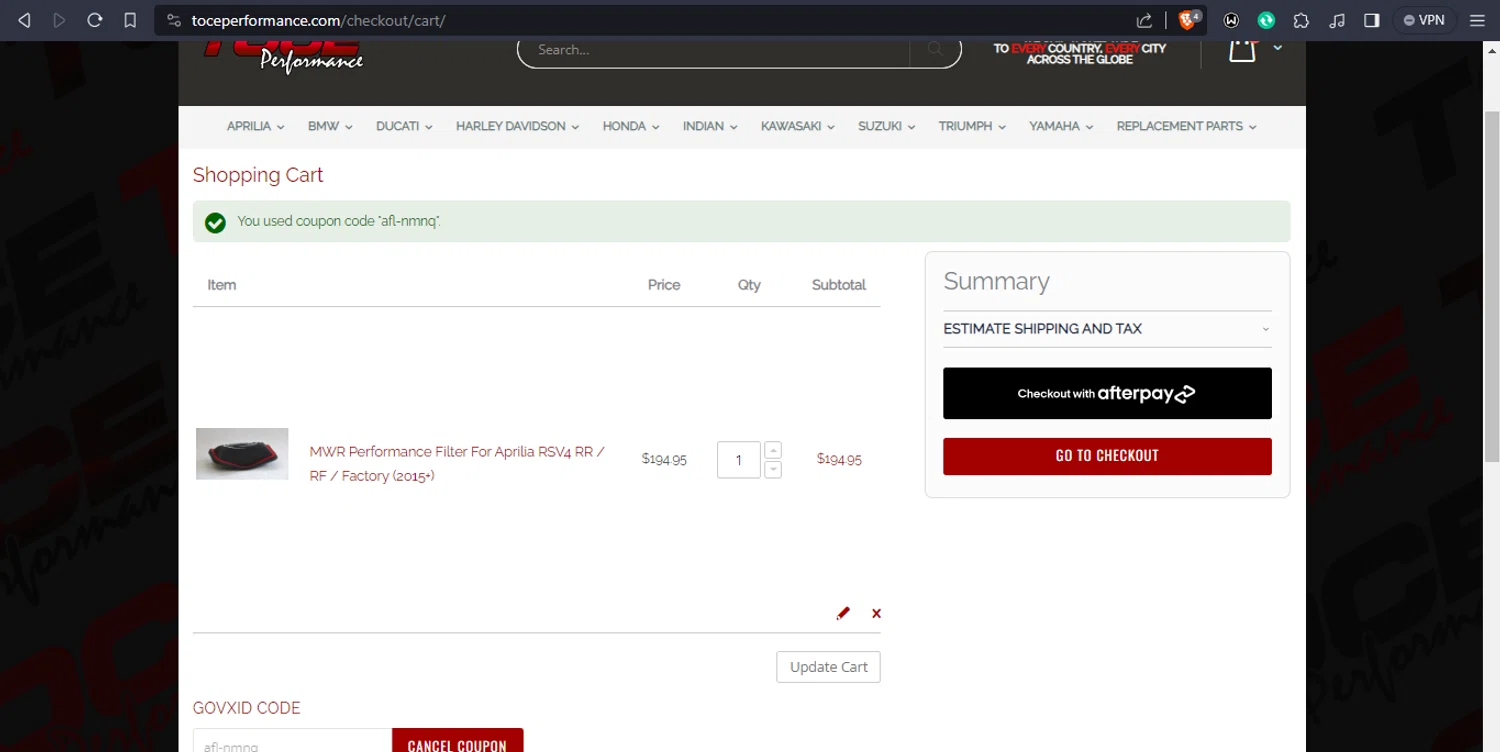This screenshot has width=1500, height=752.
Task: Open Brave Shields lion icon
Action: click(1189, 20)
